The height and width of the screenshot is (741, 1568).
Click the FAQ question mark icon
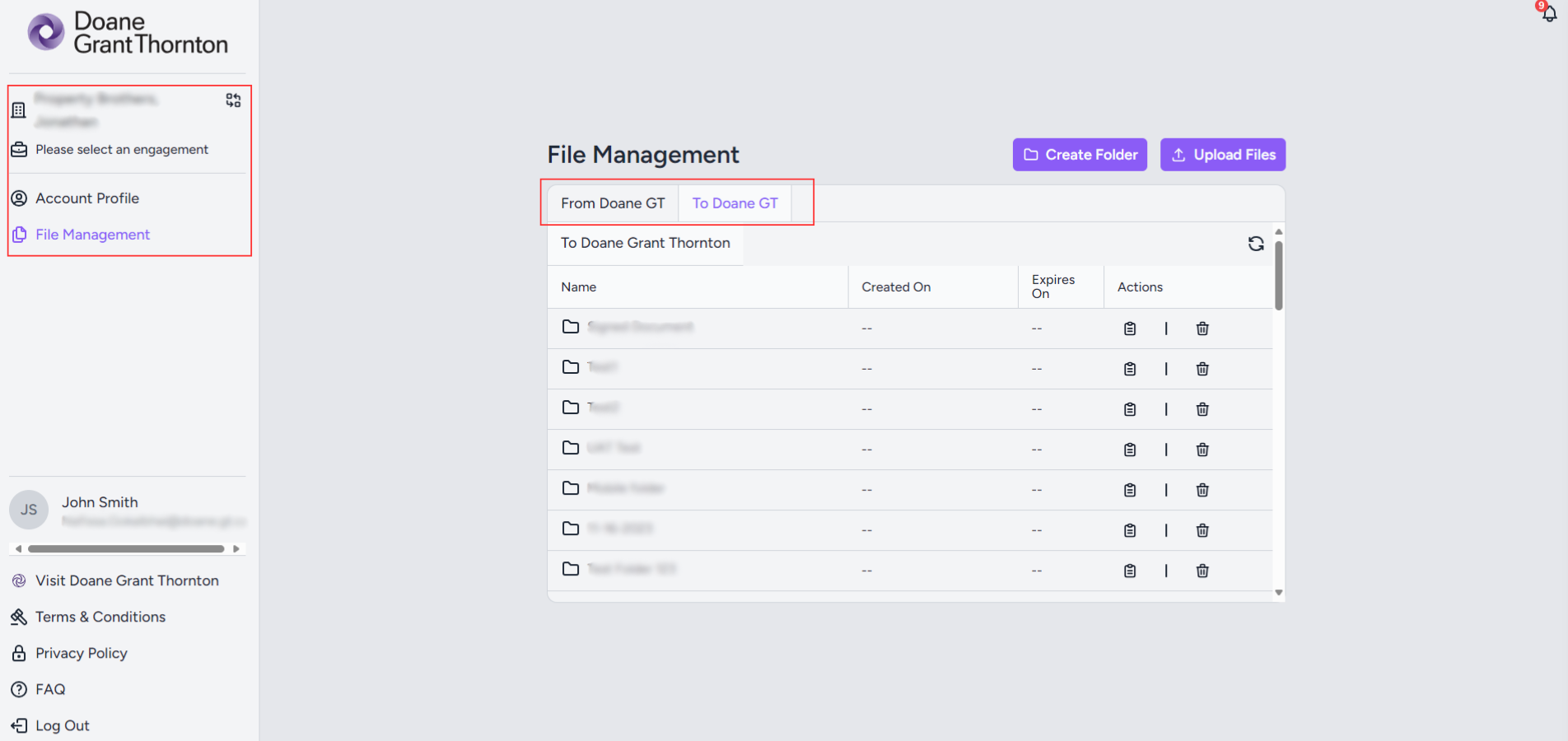tap(18, 689)
